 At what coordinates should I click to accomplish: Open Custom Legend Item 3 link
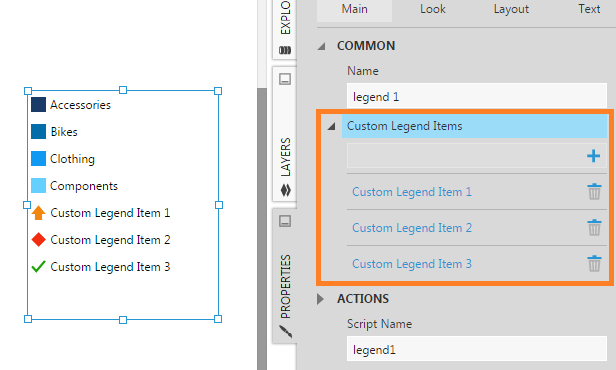(412, 264)
